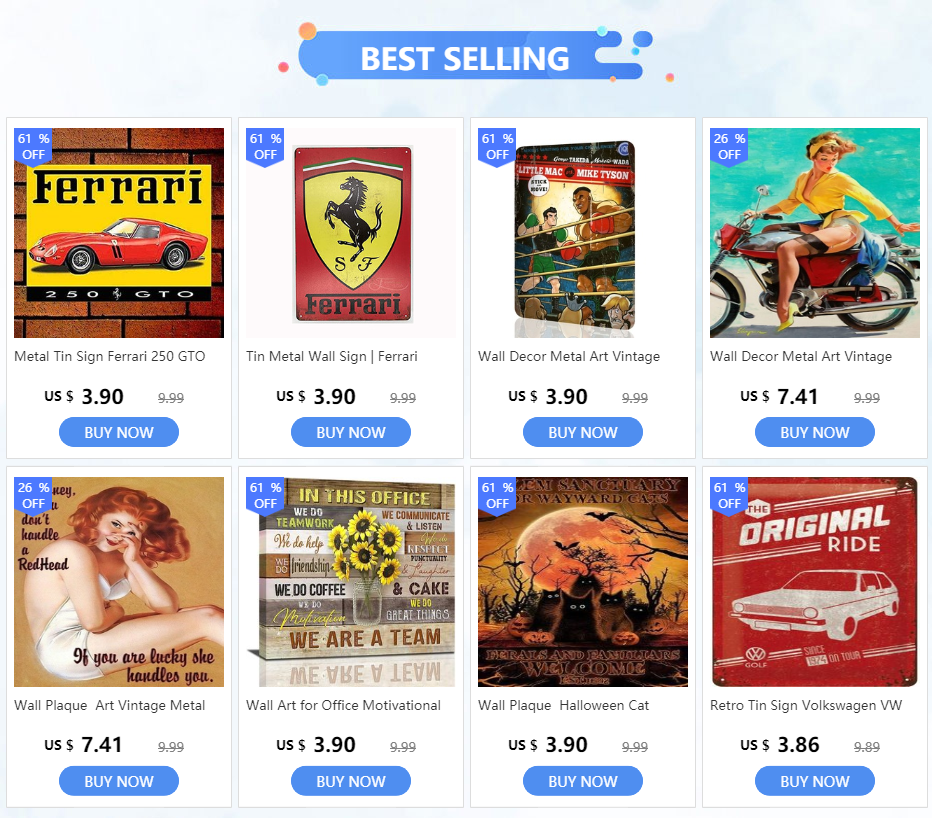
Task: Click BUY NOW for the RedHead wall plaque
Action: coord(119,781)
